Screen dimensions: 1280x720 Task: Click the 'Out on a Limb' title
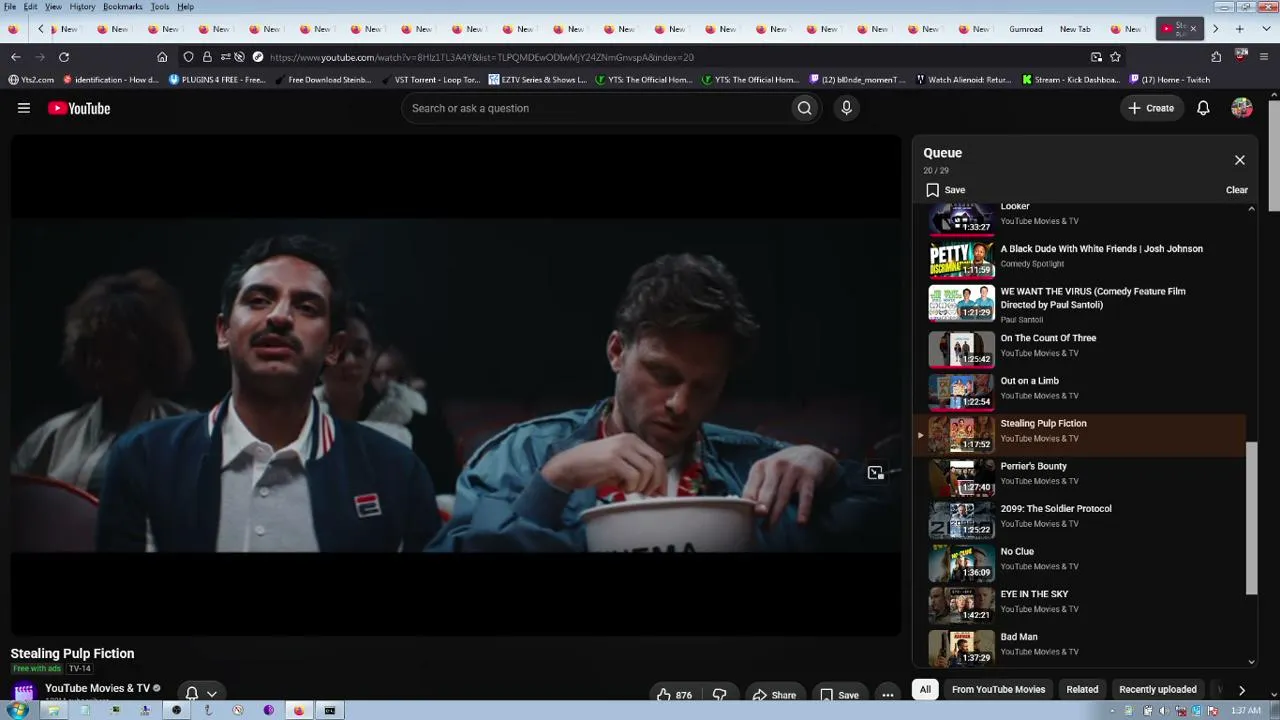click(x=1029, y=381)
